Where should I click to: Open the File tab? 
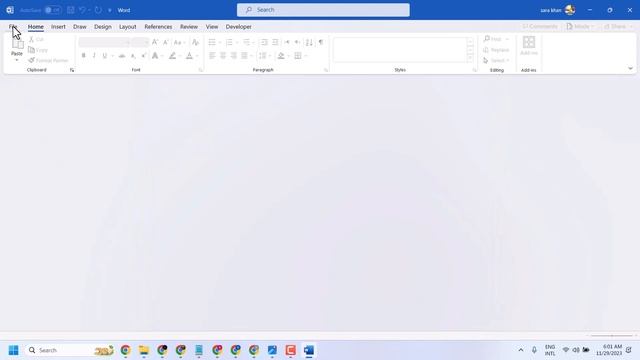tap(13, 27)
